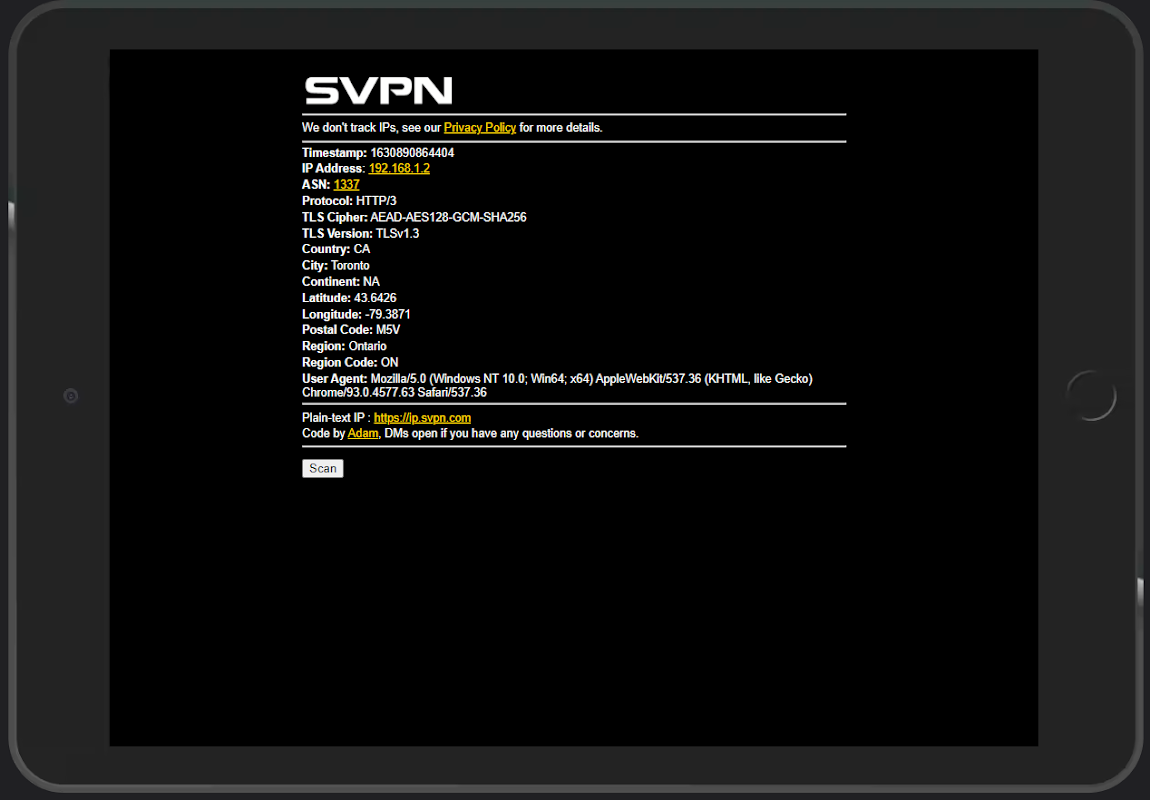Open the https://ip.svpn.com link
Viewport: 1150px width, 800px height.
point(422,418)
